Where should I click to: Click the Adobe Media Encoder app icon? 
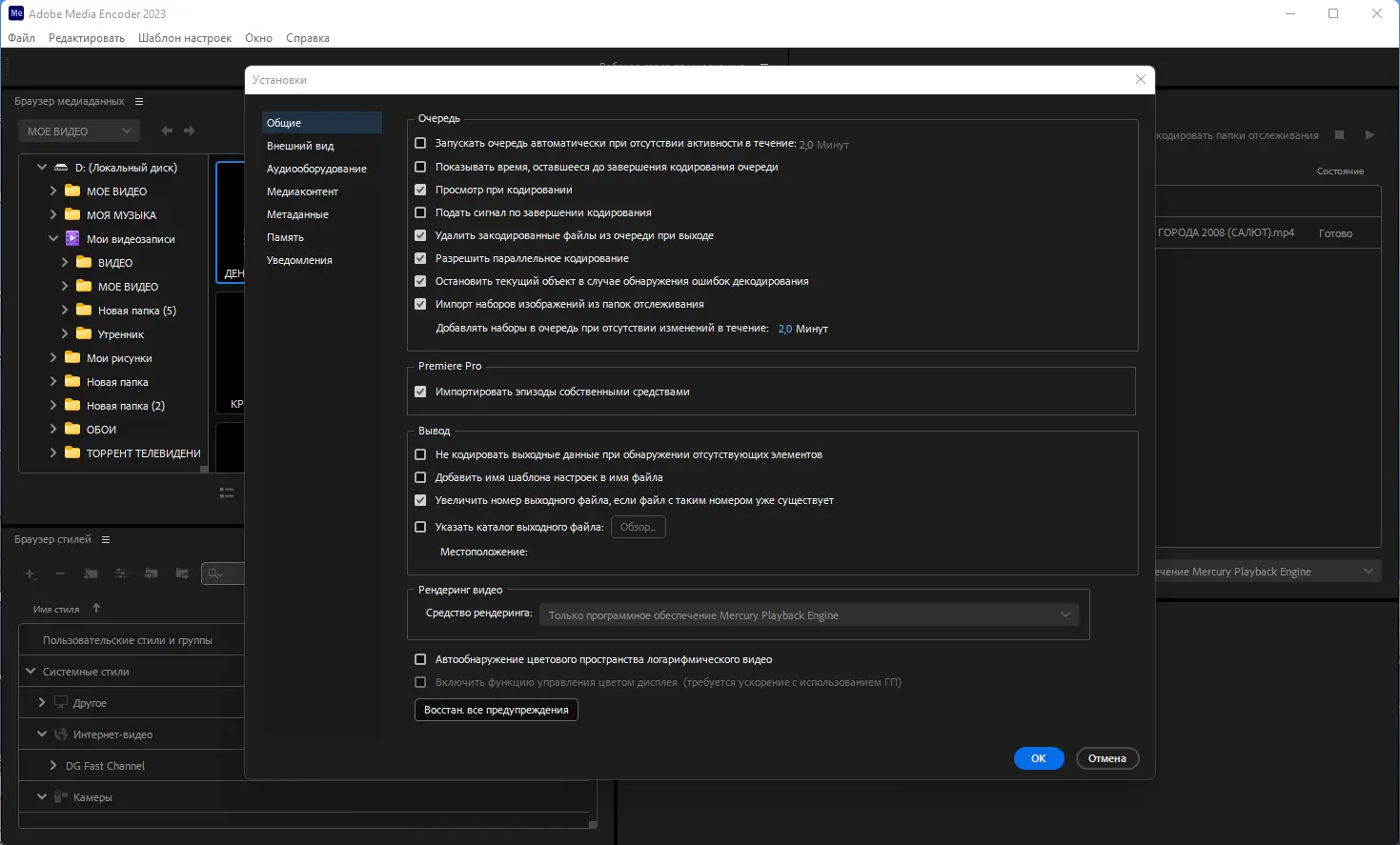pos(16,13)
